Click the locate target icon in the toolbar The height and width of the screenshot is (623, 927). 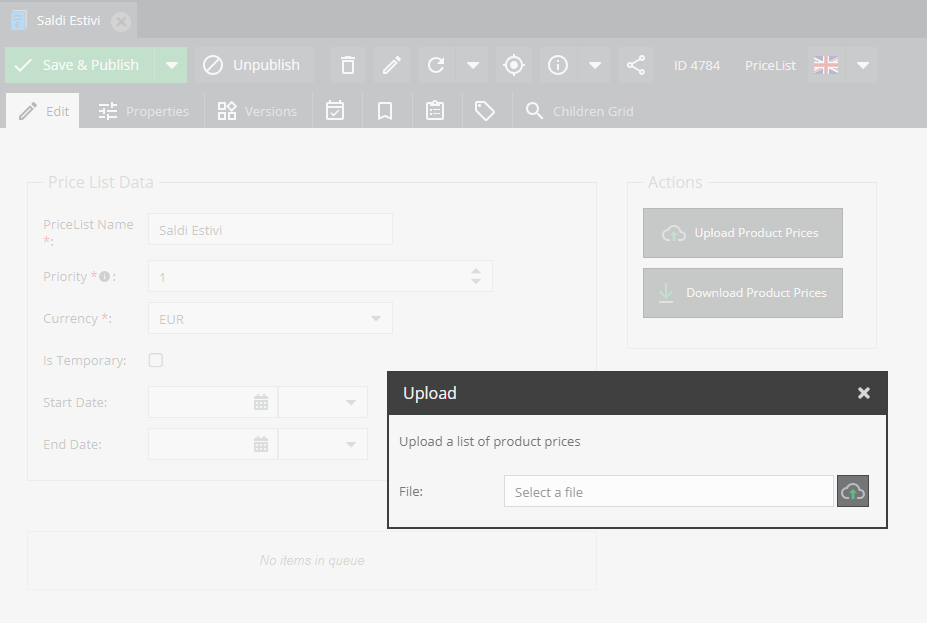(513, 65)
